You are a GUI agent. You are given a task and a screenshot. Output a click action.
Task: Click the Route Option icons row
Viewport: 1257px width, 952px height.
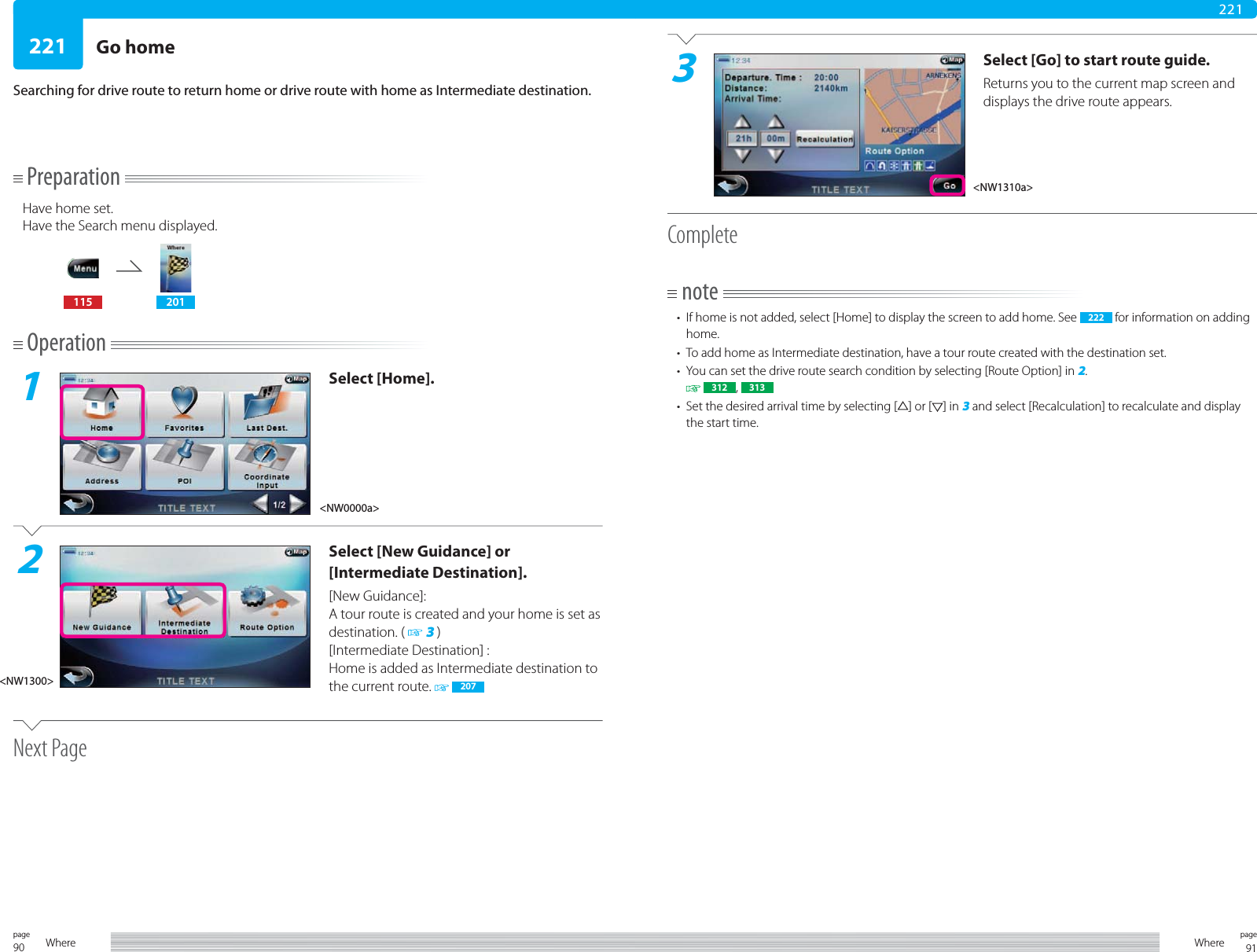tap(900, 166)
